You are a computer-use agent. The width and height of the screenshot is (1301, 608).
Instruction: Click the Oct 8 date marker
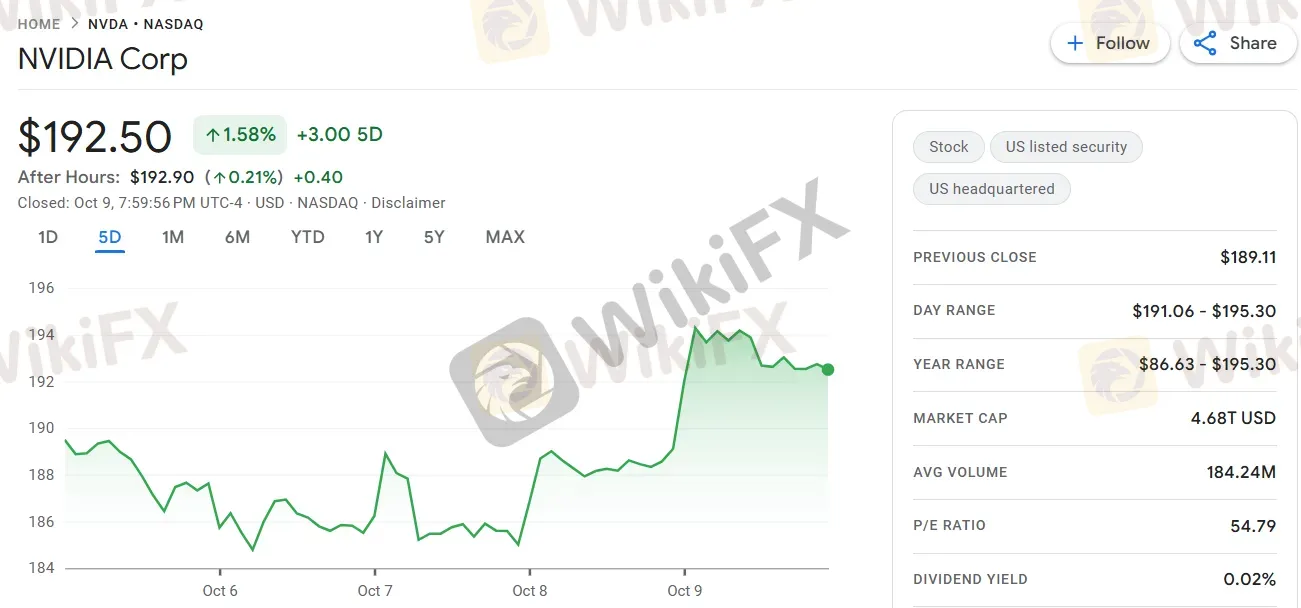(530, 591)
